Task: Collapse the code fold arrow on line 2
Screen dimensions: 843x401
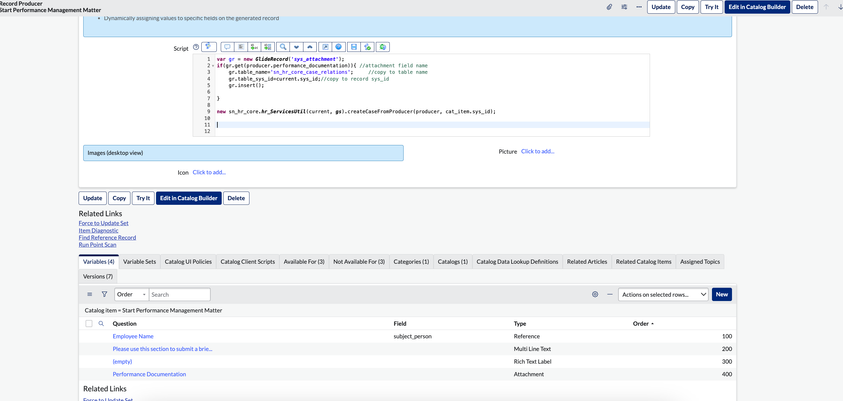Action: [213, 66]
